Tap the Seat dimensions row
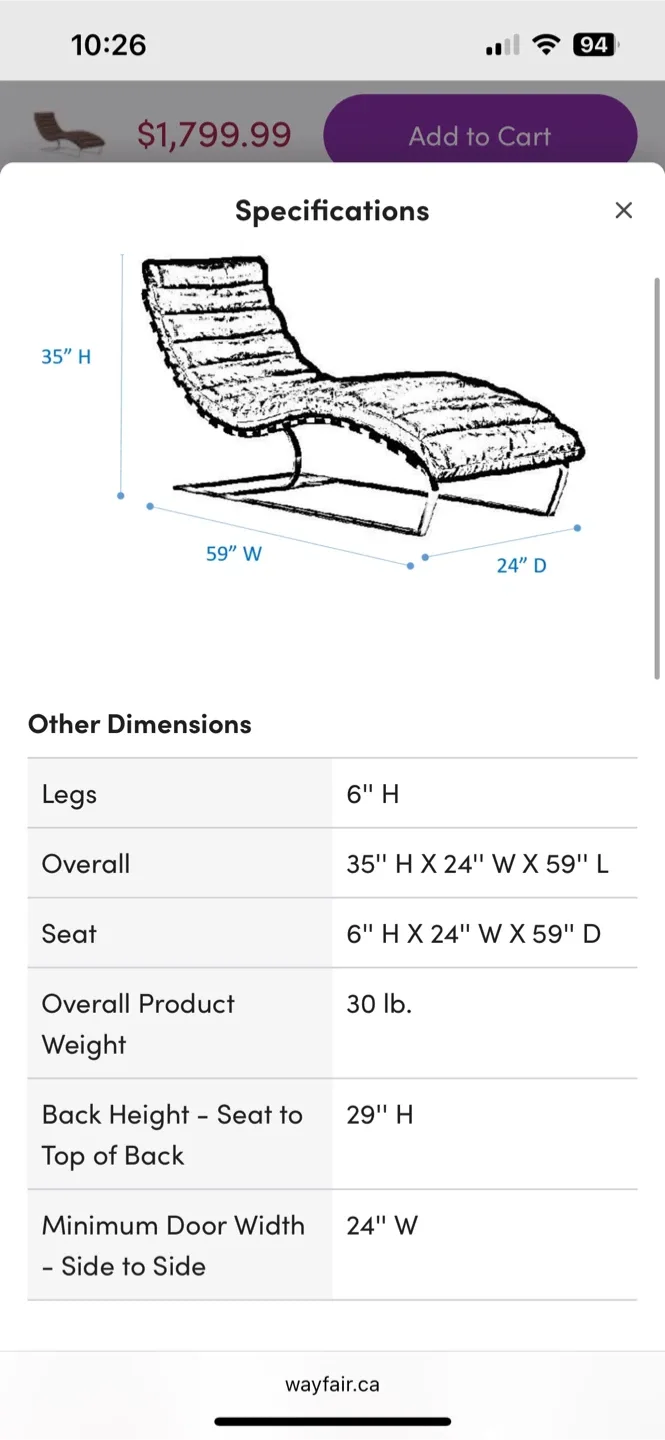Screen dimensions: 665x1440 332,933
